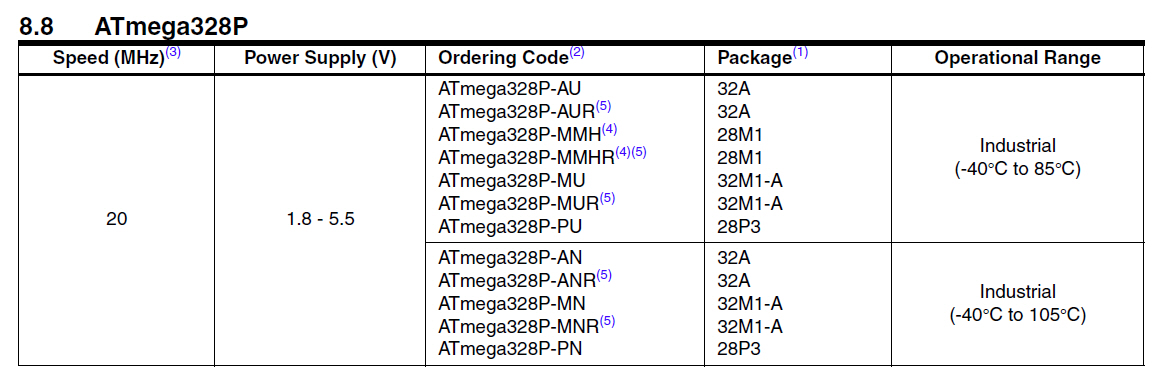Open footnote 5 next to ATmega328P-MUR

click(608, 198)
